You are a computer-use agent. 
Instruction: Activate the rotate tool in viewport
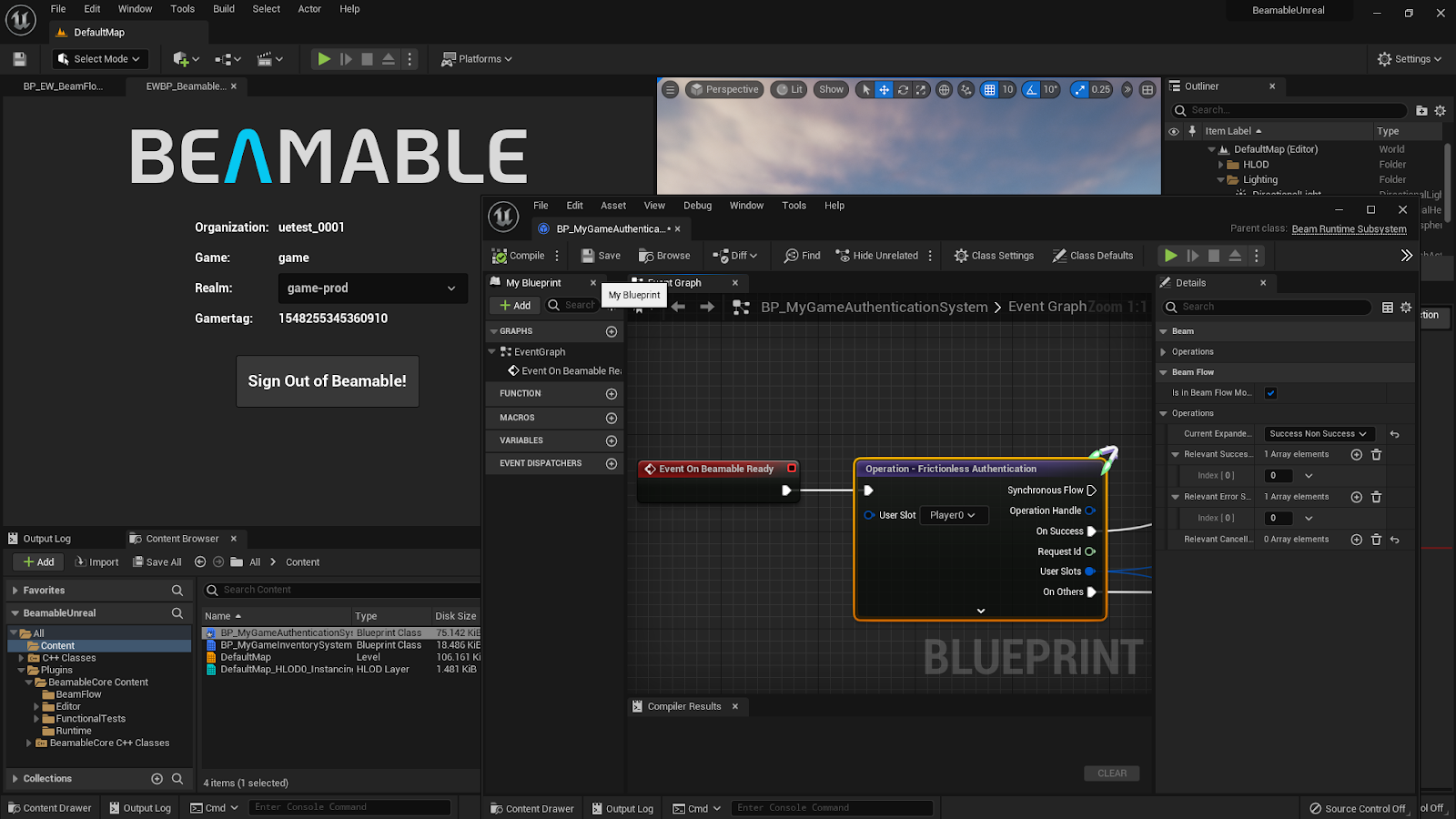tap(903, 89)
